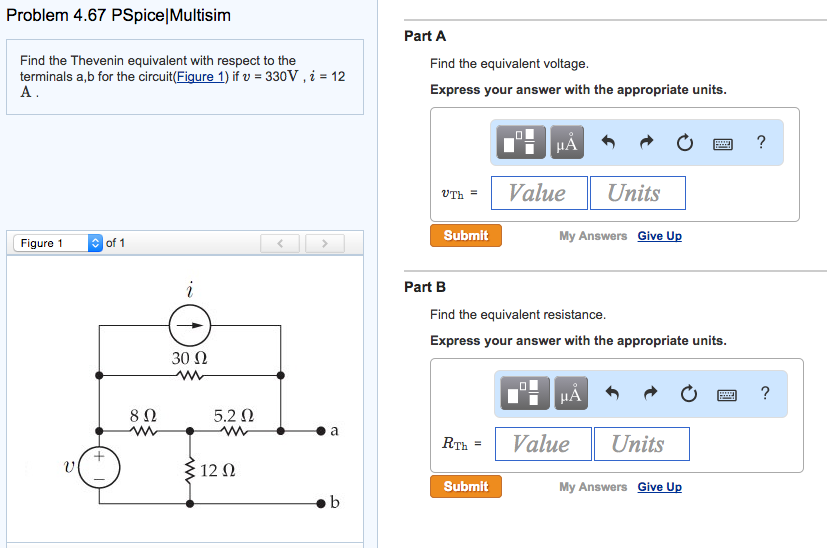Image resolution: width=827 pixels, height=548 pixels.
Task: Go to next figure arrow
Action: (325, 243)
